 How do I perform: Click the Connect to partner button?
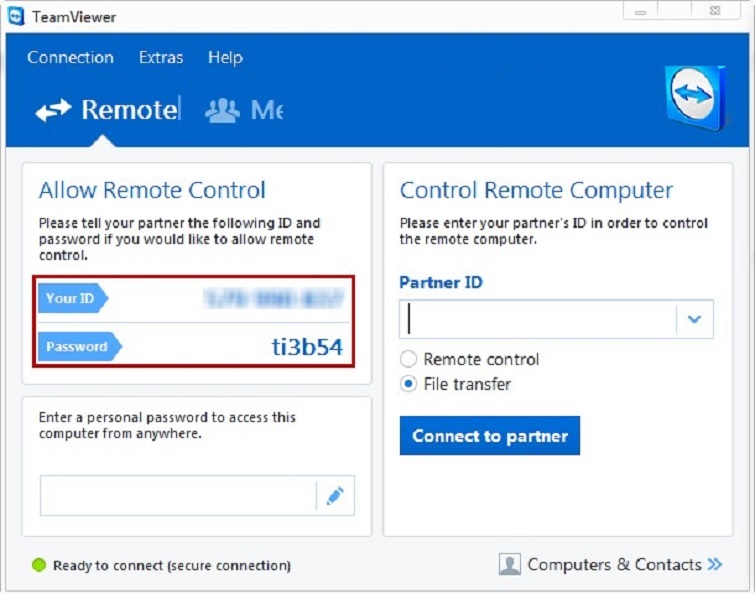tap(490, 436)
